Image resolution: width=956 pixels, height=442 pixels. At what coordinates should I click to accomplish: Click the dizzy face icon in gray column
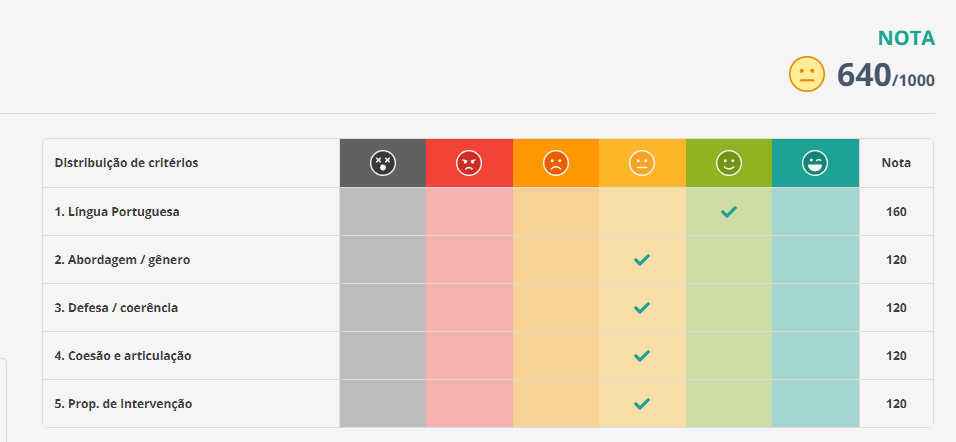point(382,163)
